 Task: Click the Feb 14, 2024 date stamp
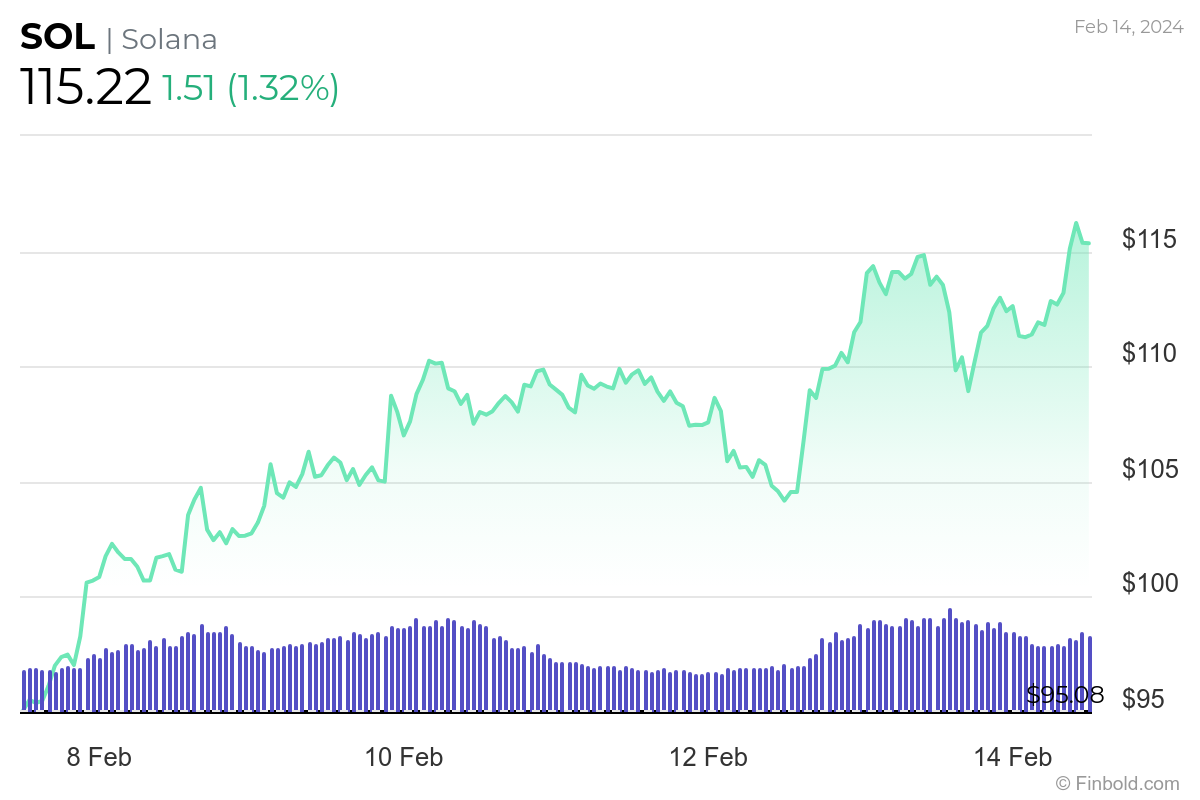1127,27
